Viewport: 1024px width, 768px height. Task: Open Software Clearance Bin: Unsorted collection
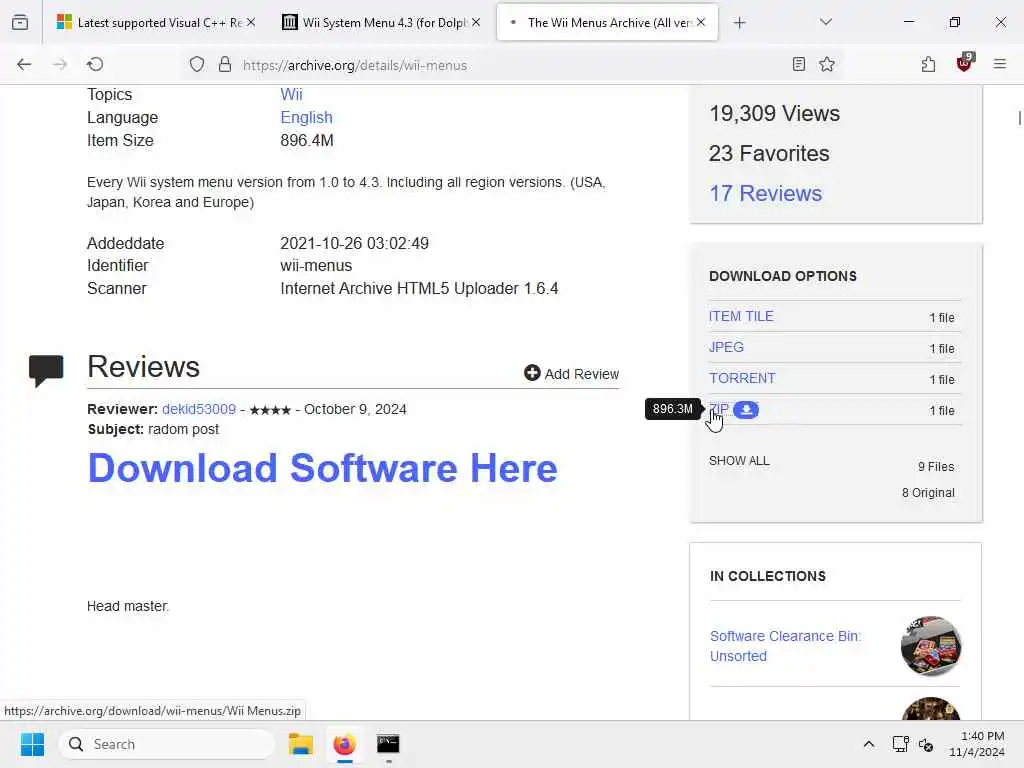click(x=785, y=646)
